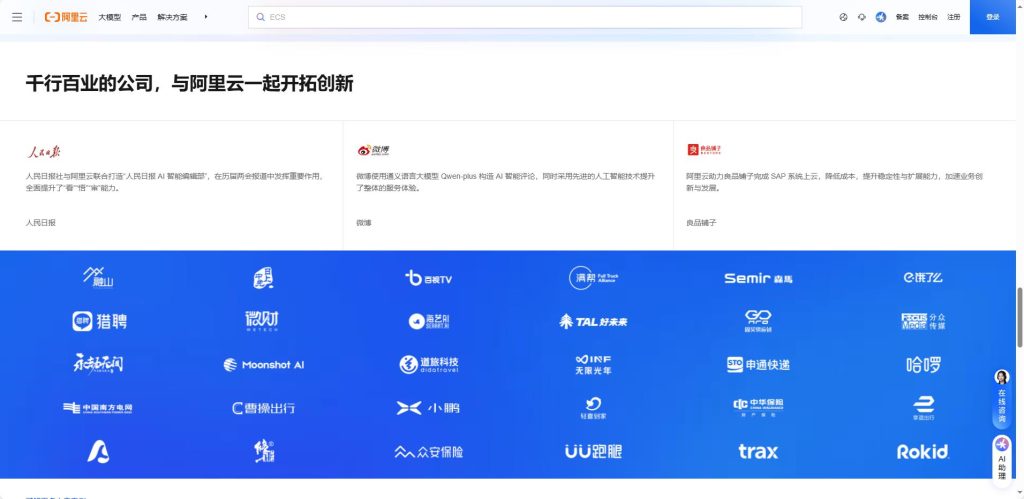Open the headset support icon
Viewport: 1024px width, 499px height.
click(x=861, y=17)
